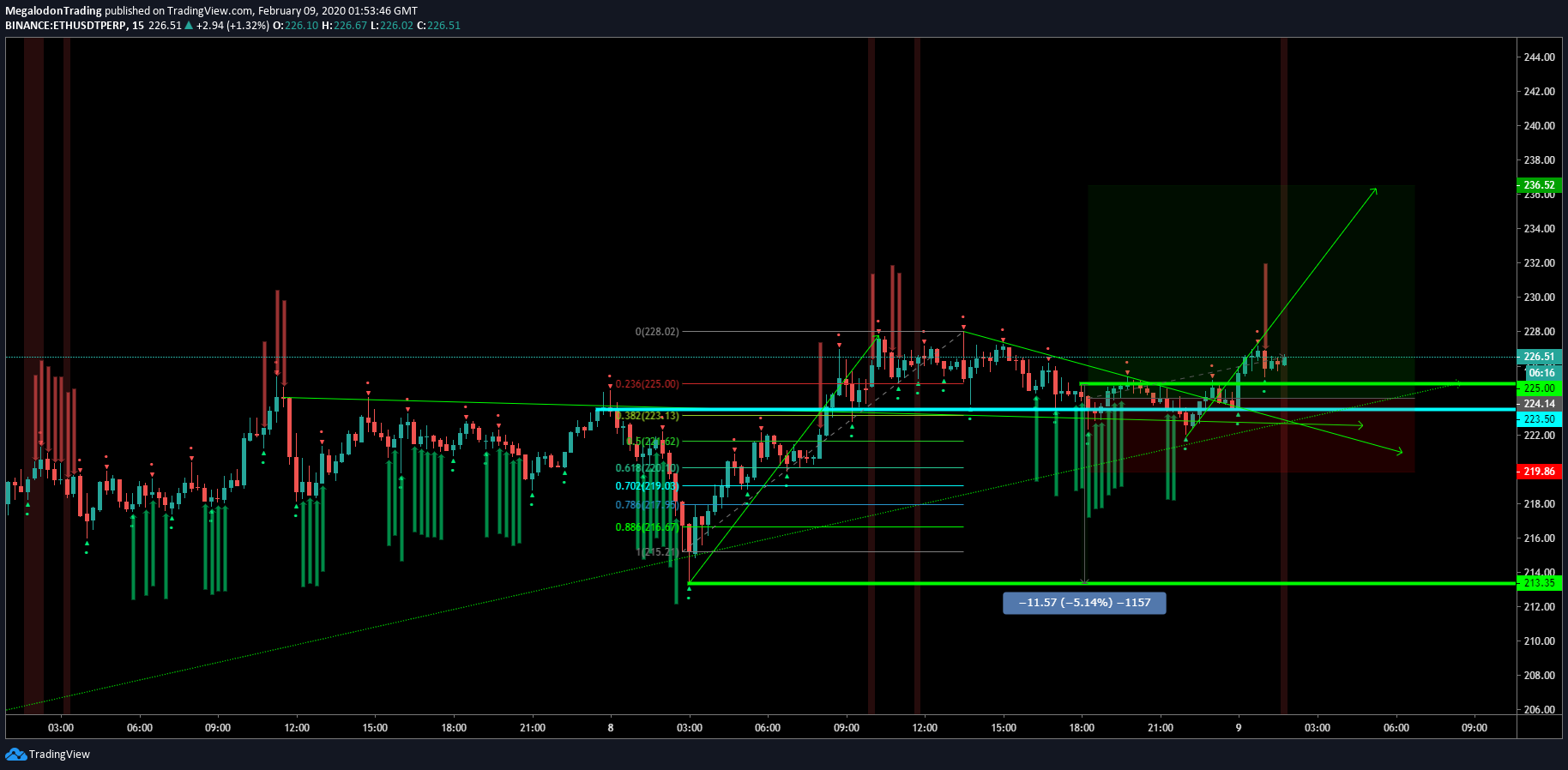Click the 230.00 price axis label
The image size is (1568, 770).
[1539, 298]
